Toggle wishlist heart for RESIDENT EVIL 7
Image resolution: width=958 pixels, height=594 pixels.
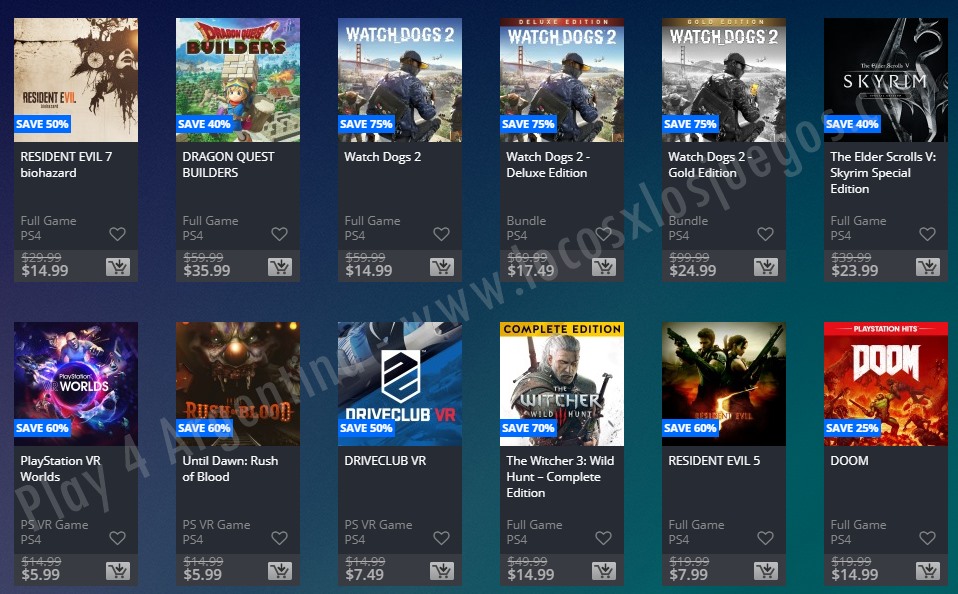tap(117, 233)
